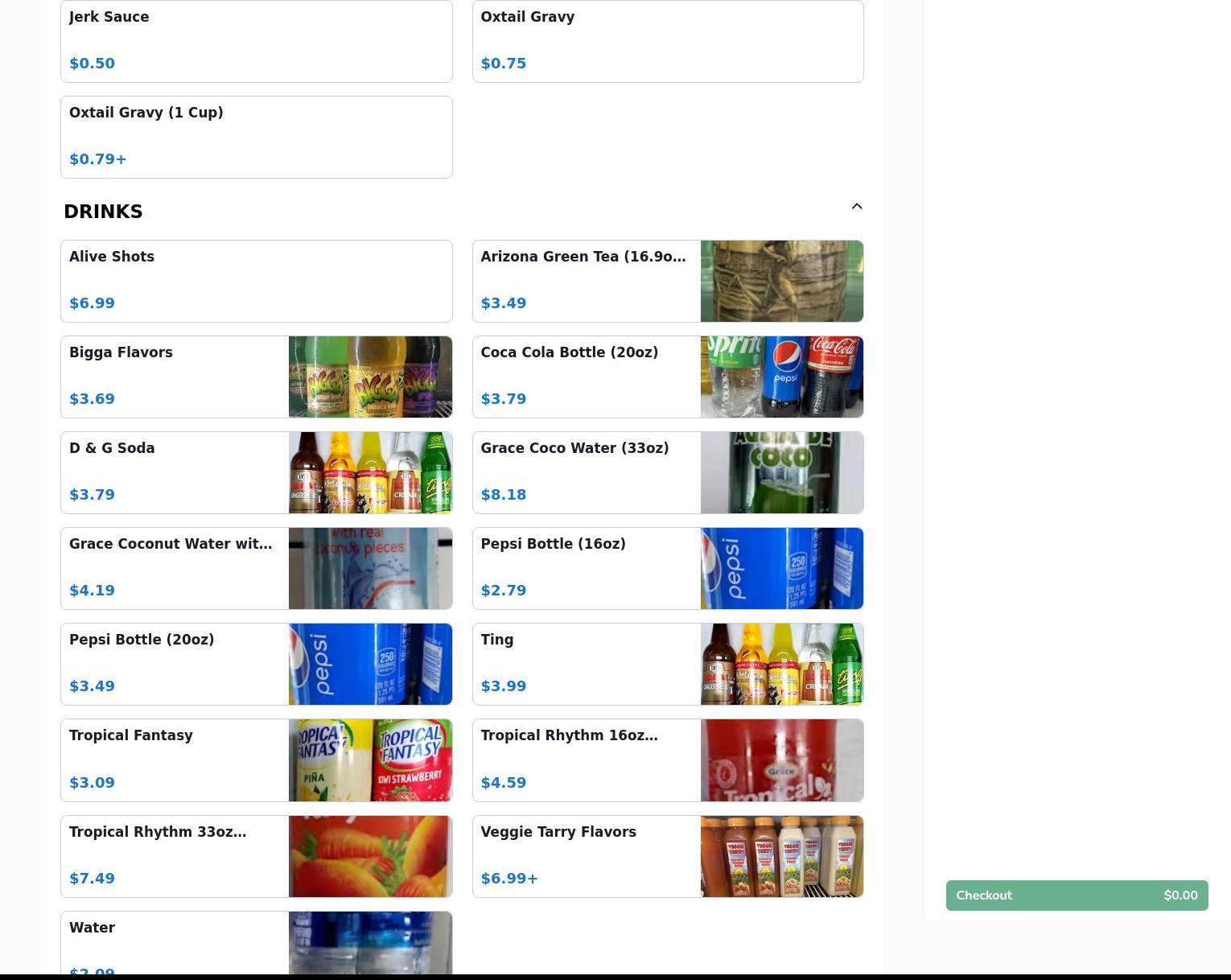Select the Oxtail Gravy item title
Image resolution: width=1231 pixels, height=980 pixels.
(527, 17)
